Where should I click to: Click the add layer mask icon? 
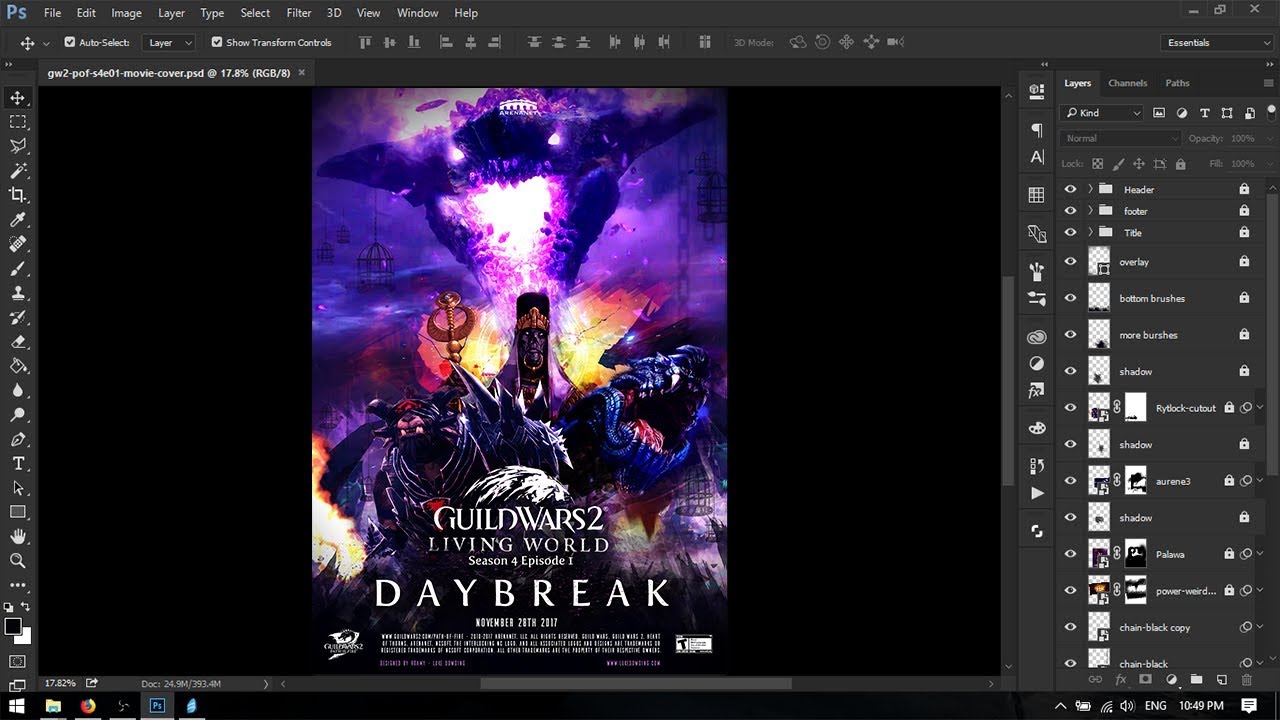click(x=1146, y=680)
